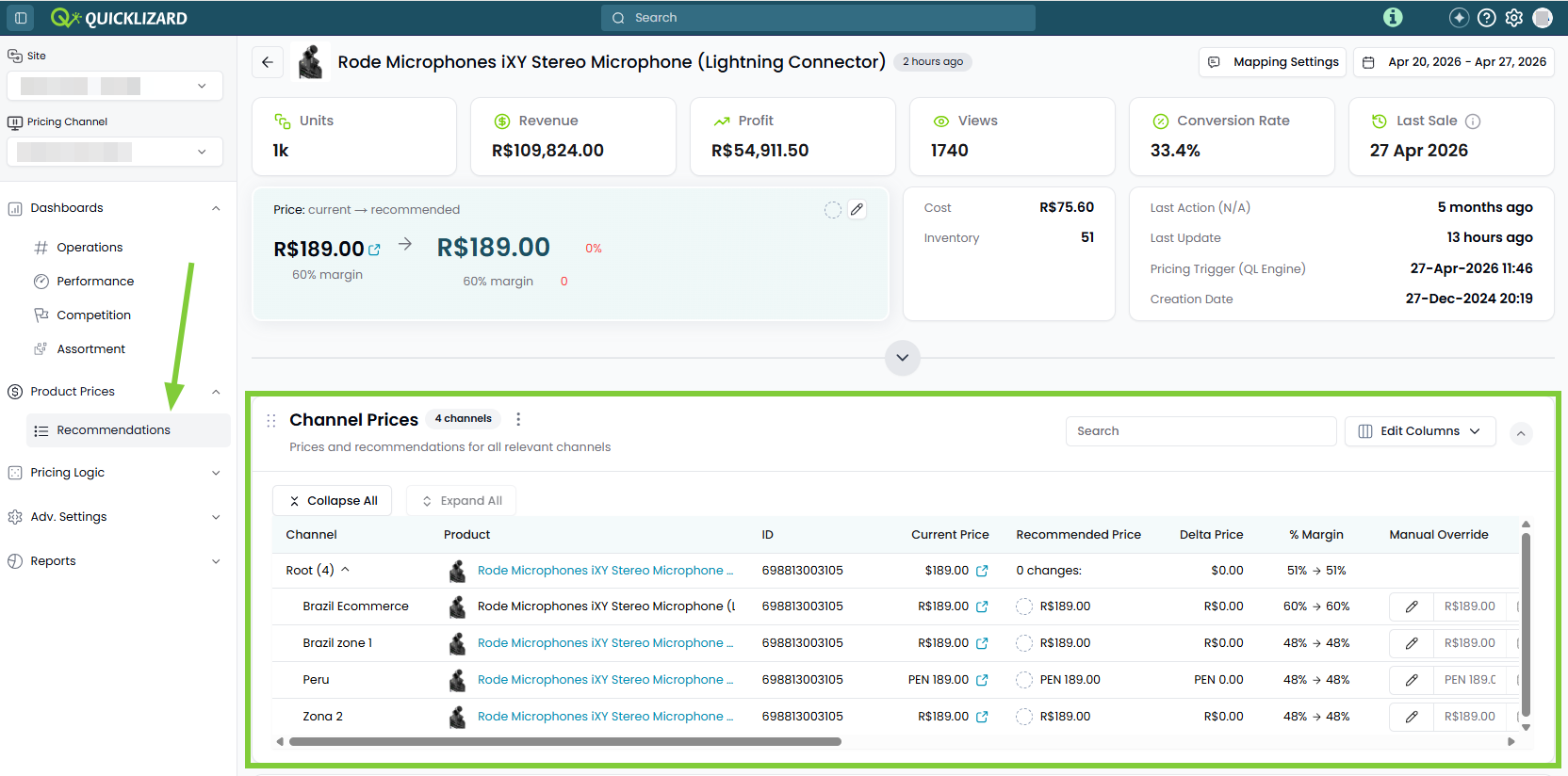Click the back arrow beside product title

268,62
